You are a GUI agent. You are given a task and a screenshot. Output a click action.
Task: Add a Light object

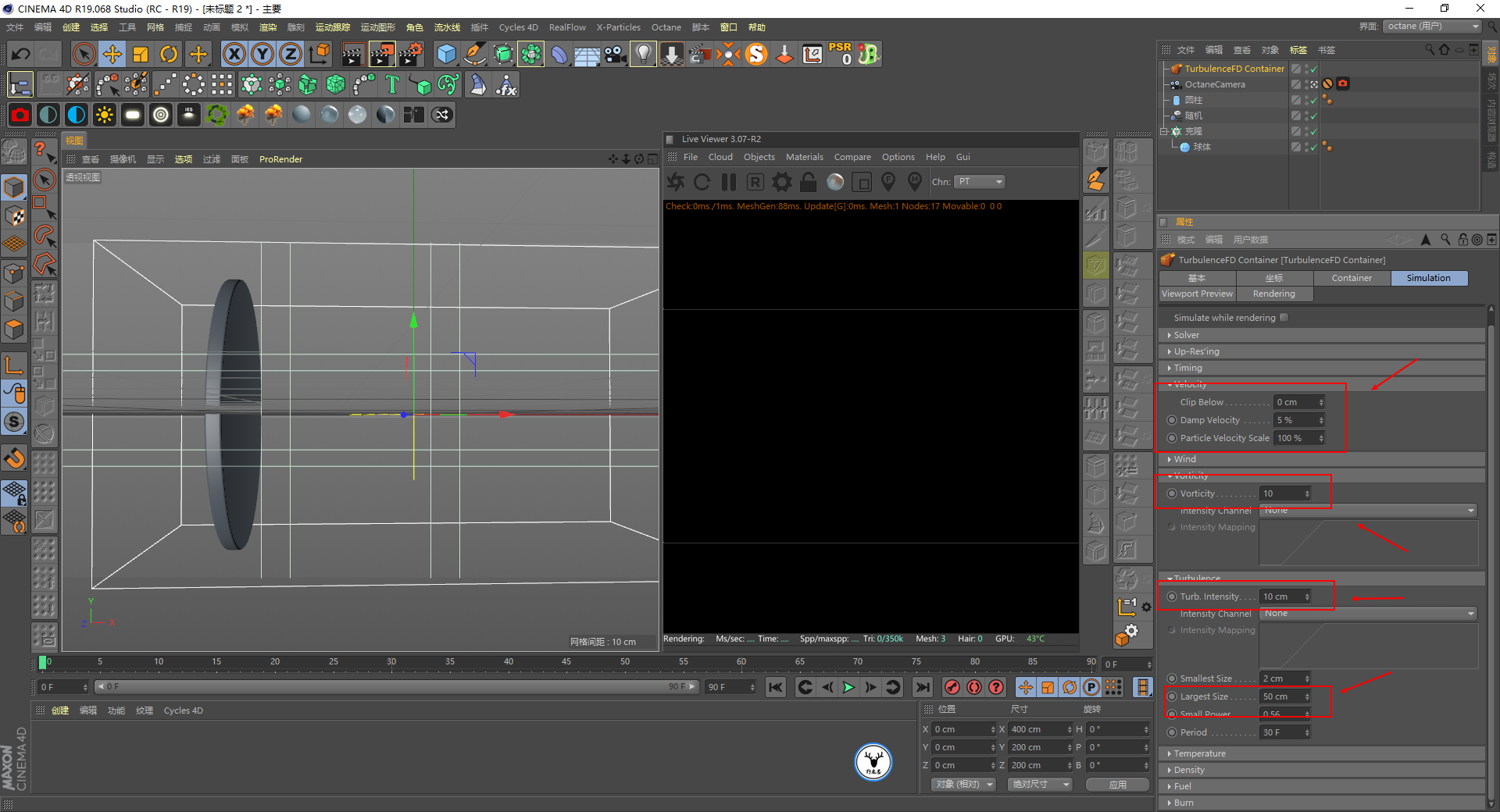(643, 54)
